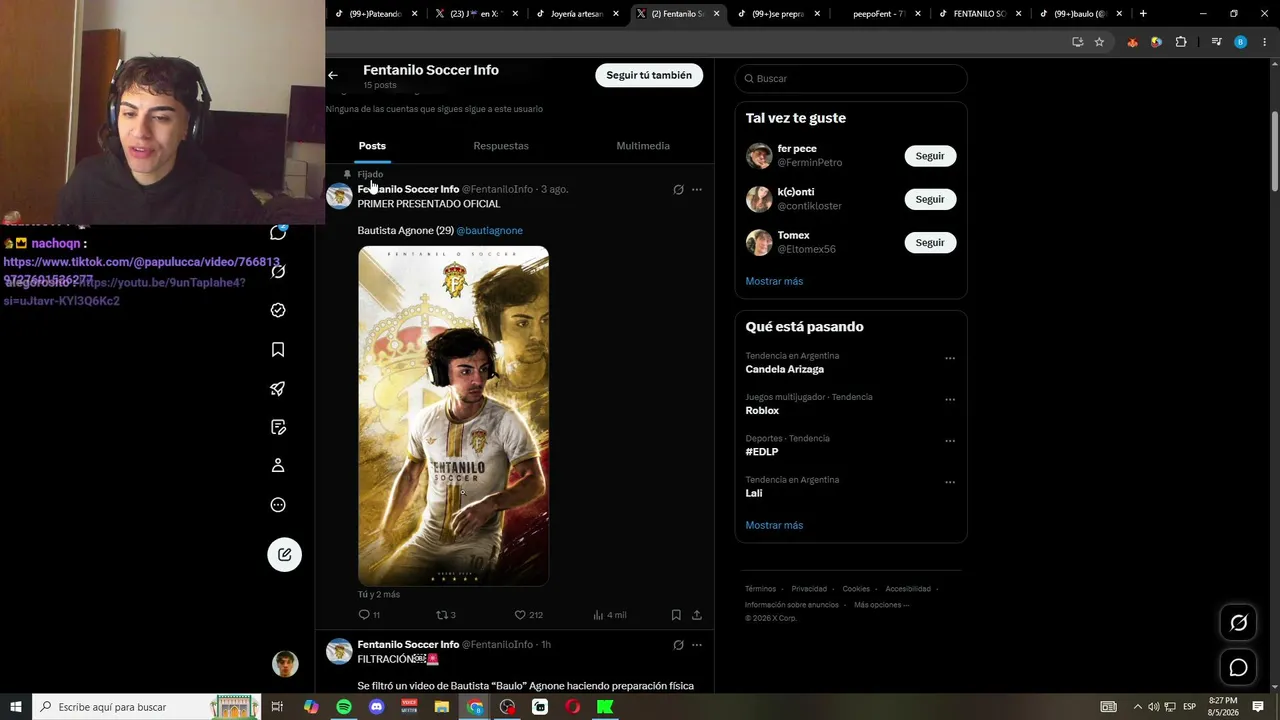Open the Chrome media controls icon
Screen dimensions: 1280x720
click(x=1216, y=42)
